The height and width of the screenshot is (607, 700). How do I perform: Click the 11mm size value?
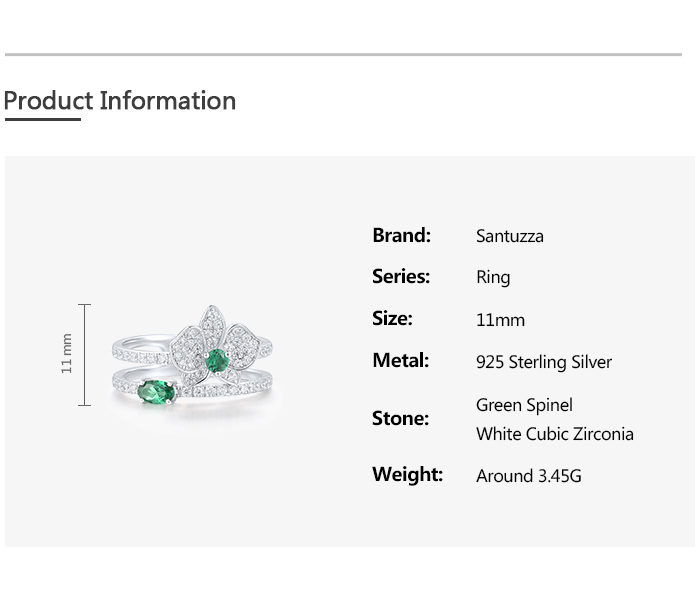500,320
